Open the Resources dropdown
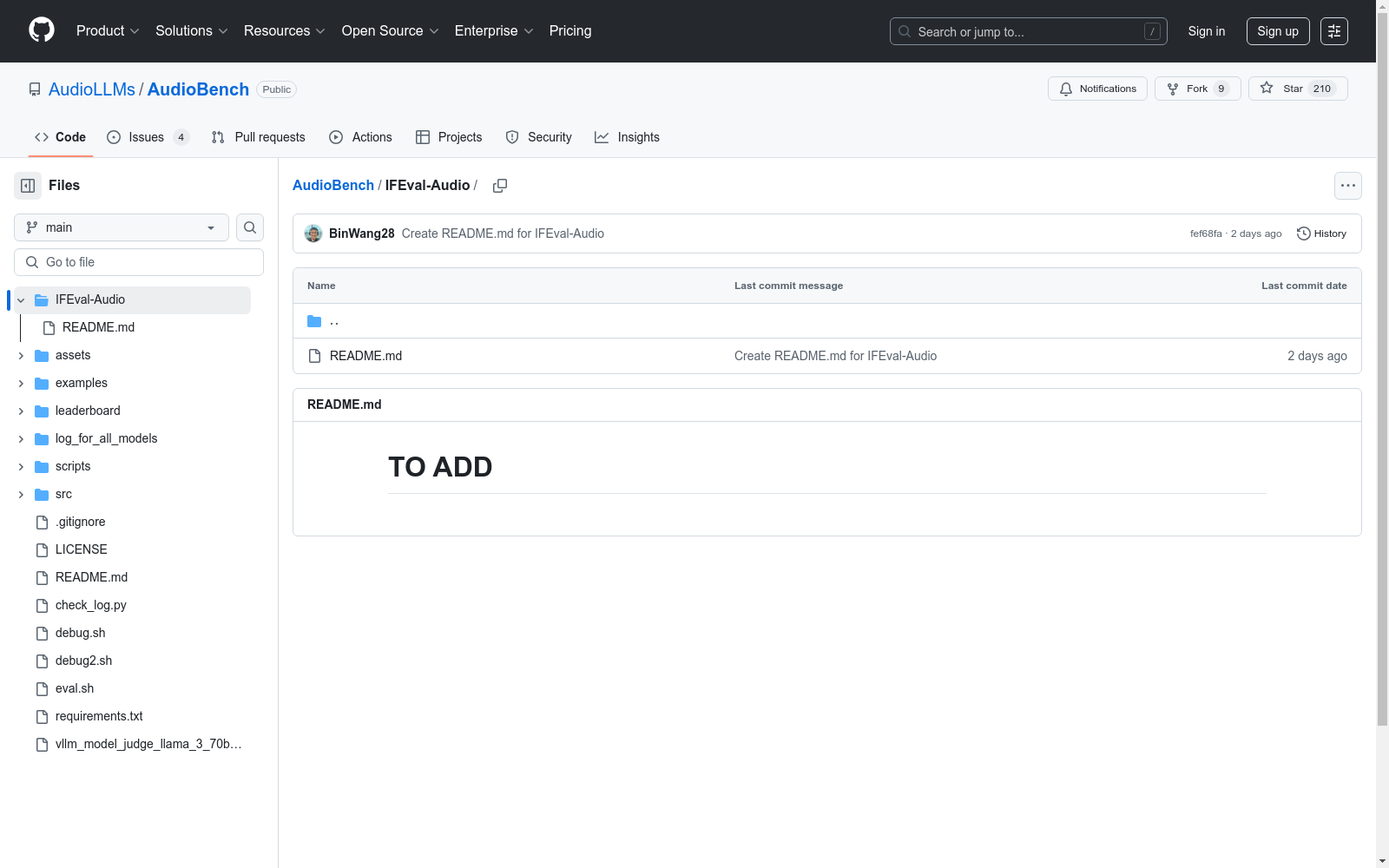This screenshot has width=1389, height=868. [x=285, y=31]
